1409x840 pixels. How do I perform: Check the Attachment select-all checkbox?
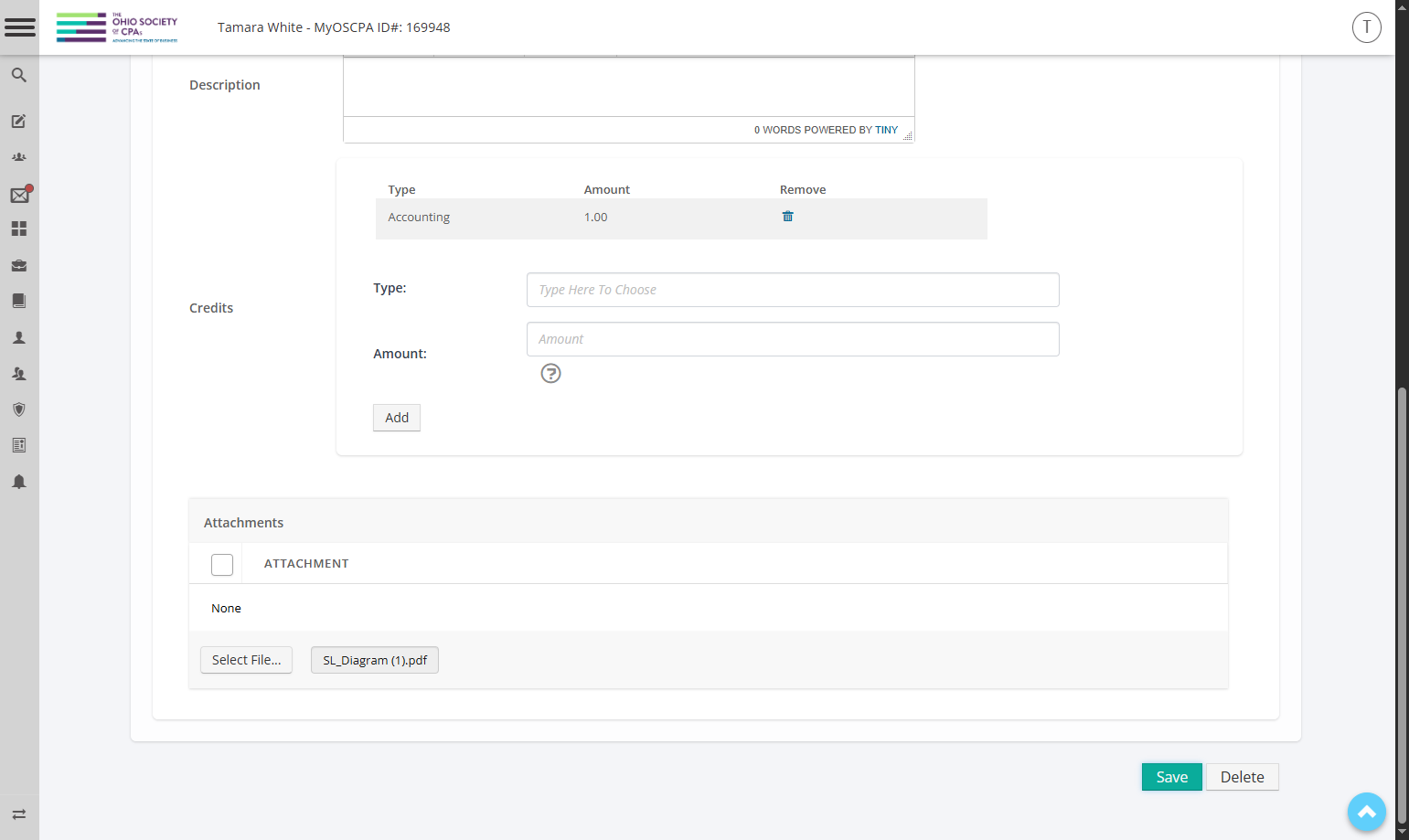click(x=222, y=565)
